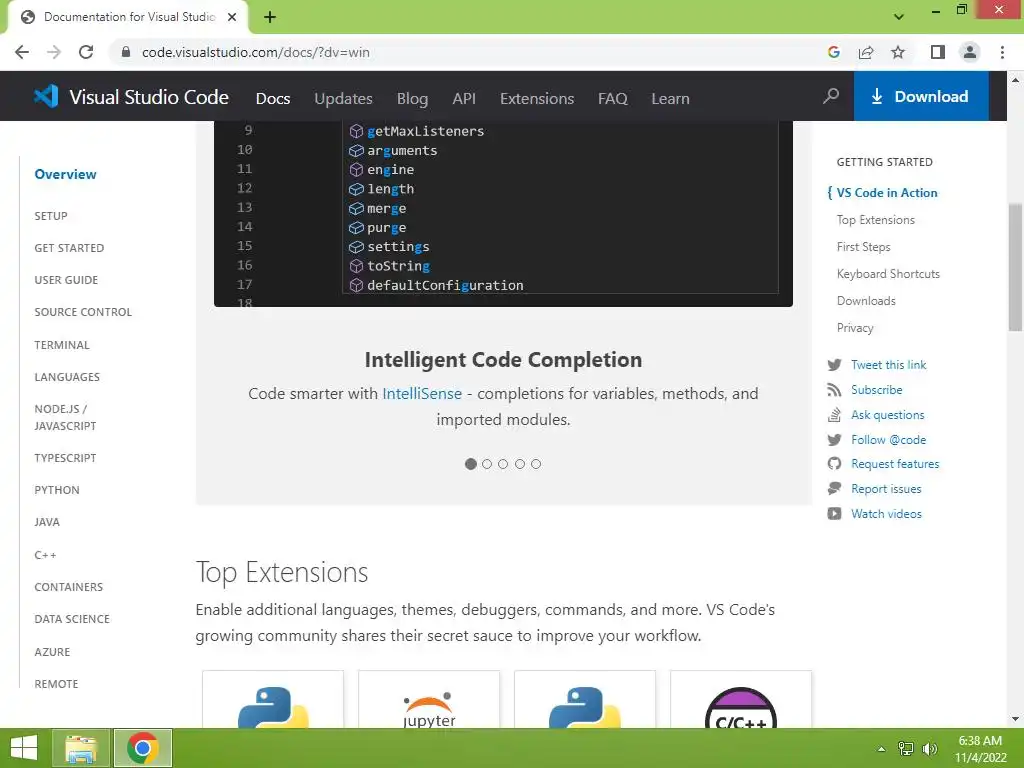Open the Blog nav item
Viewport: 1024px width, 768px height.
click(412, 99)
